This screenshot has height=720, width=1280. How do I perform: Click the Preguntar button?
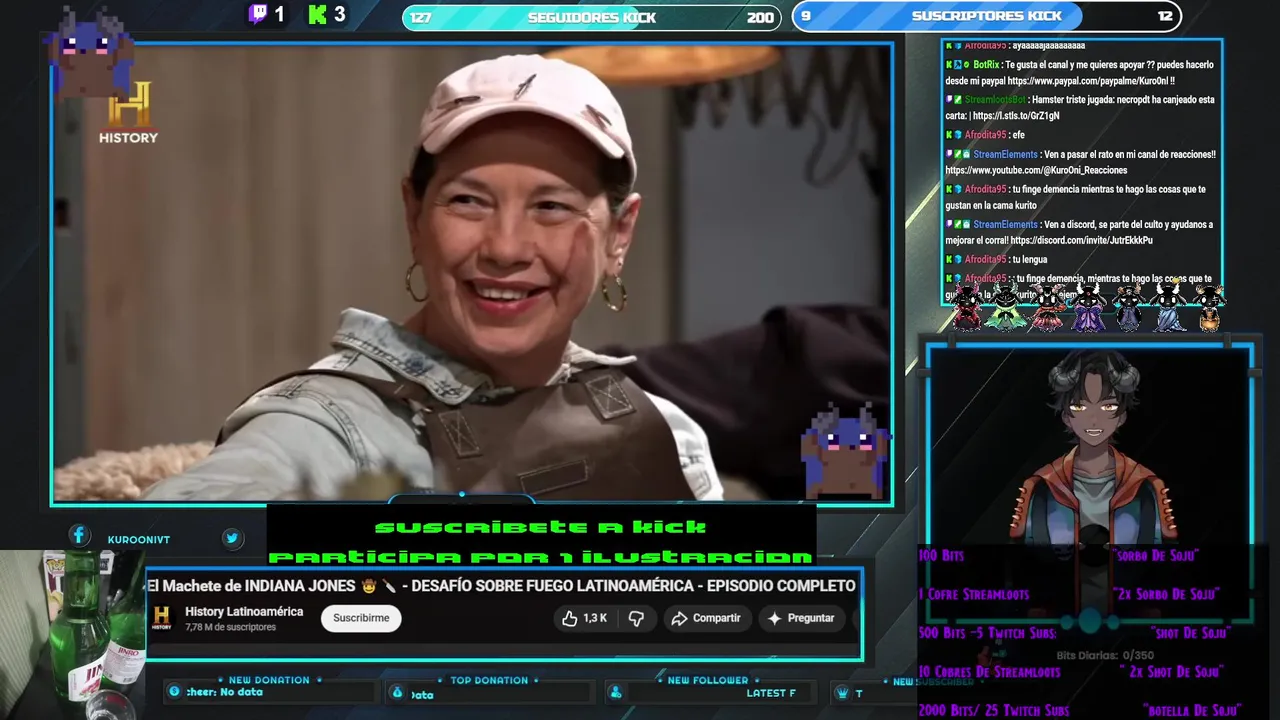click(801, 618)
